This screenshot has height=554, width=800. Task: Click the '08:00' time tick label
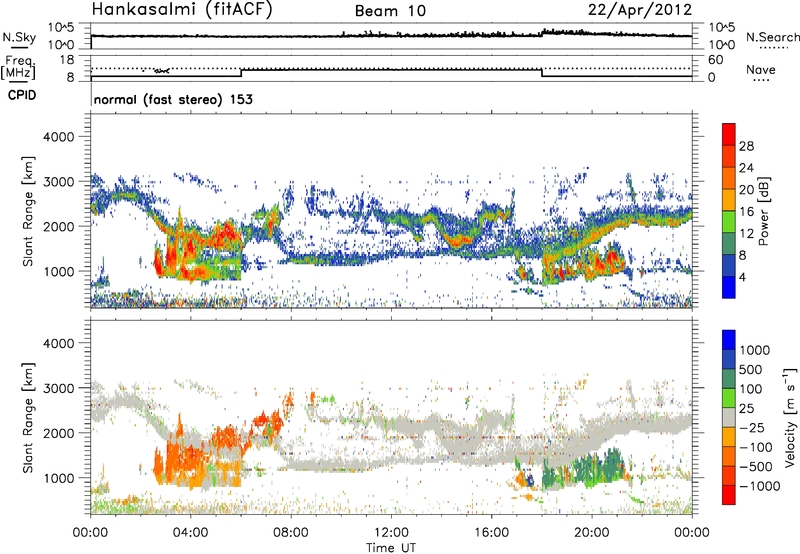[x=290, y=532]
